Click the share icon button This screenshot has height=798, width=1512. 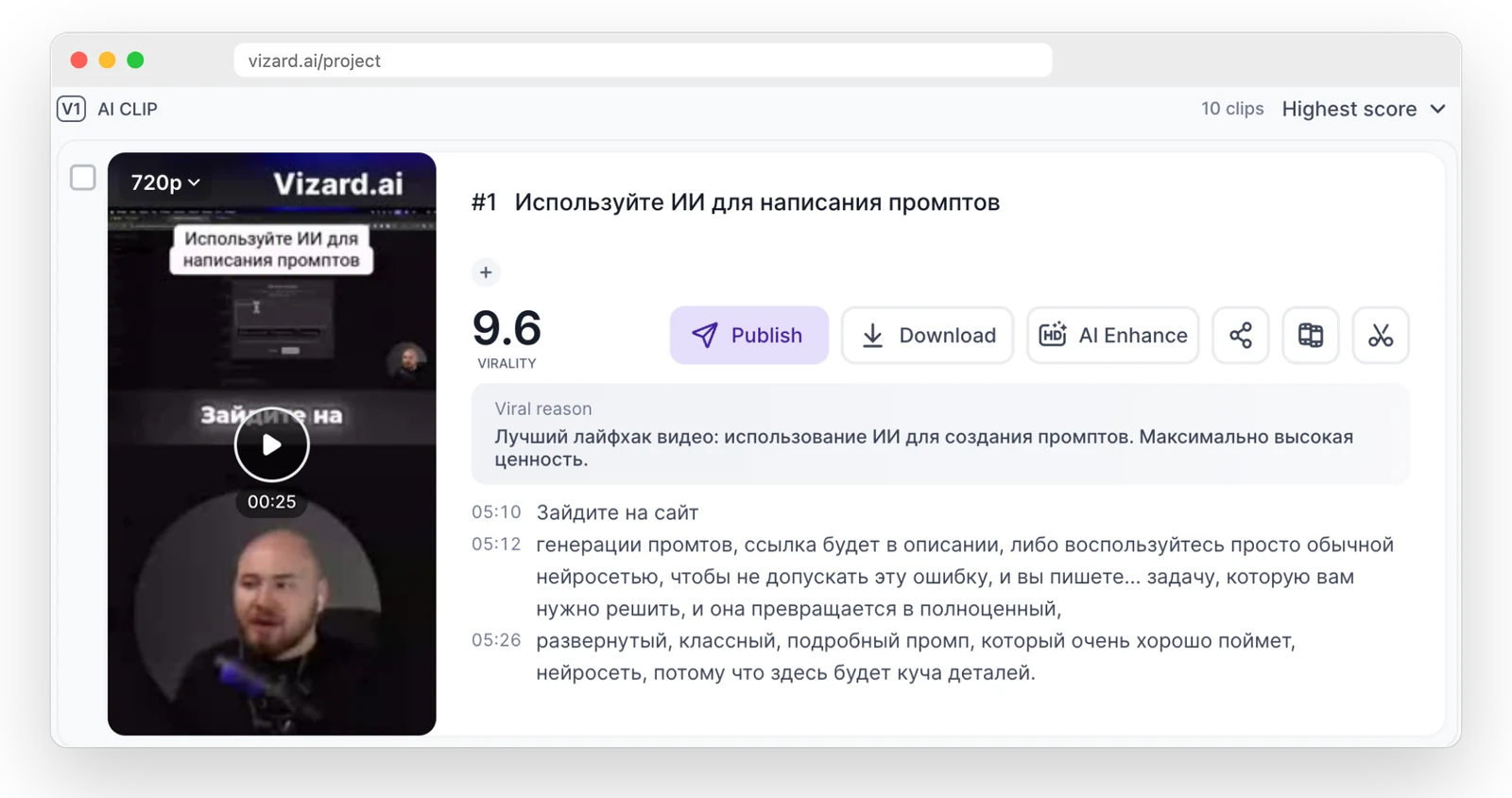coord(1240,335)
